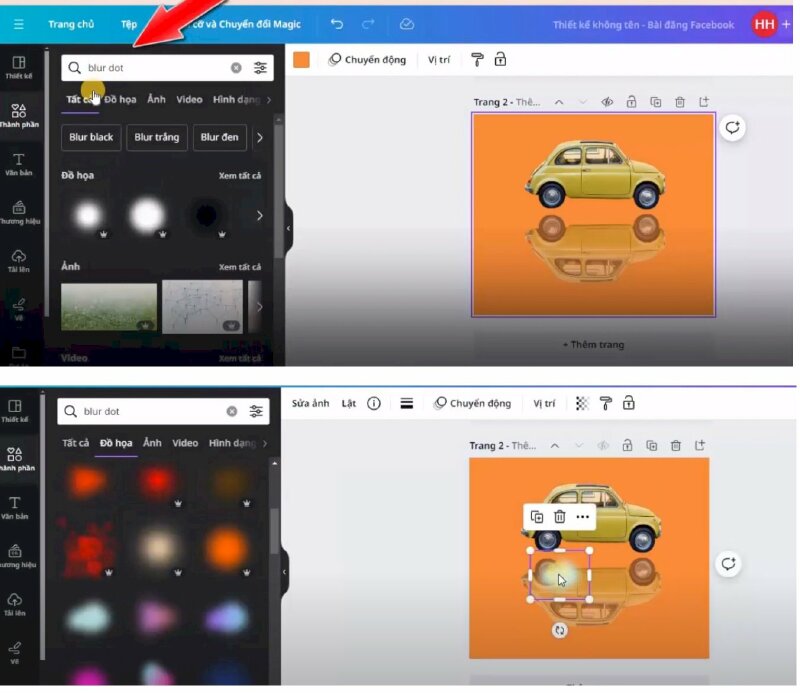Open the orange color swatch in the toolbar

click(301, 60)
